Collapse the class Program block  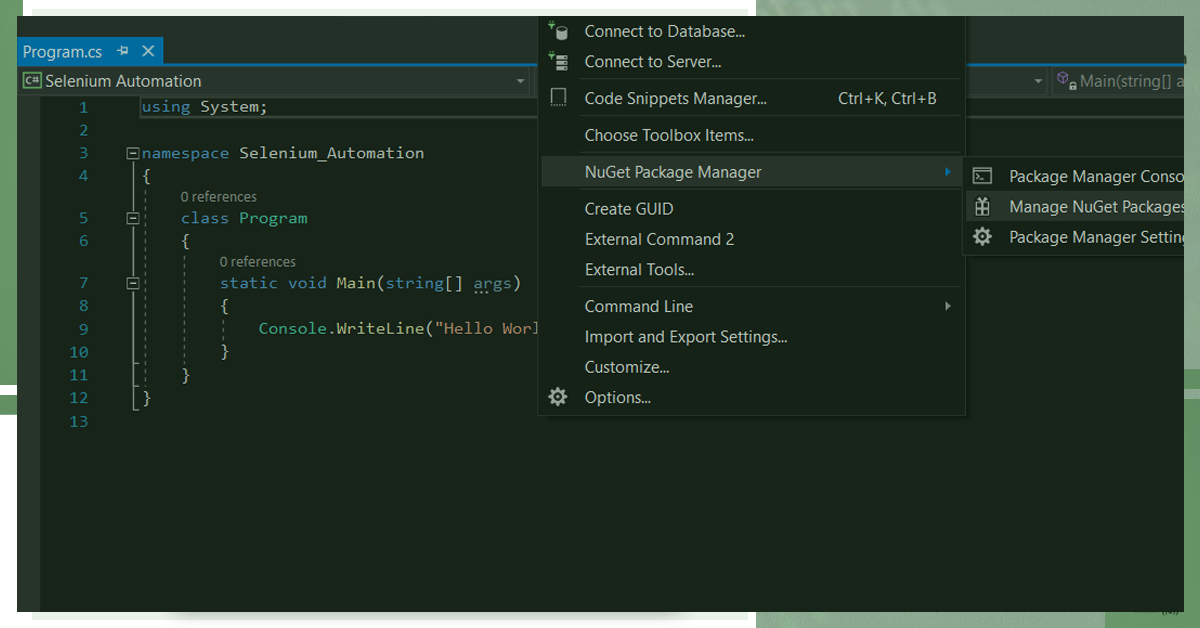[133, 218]
